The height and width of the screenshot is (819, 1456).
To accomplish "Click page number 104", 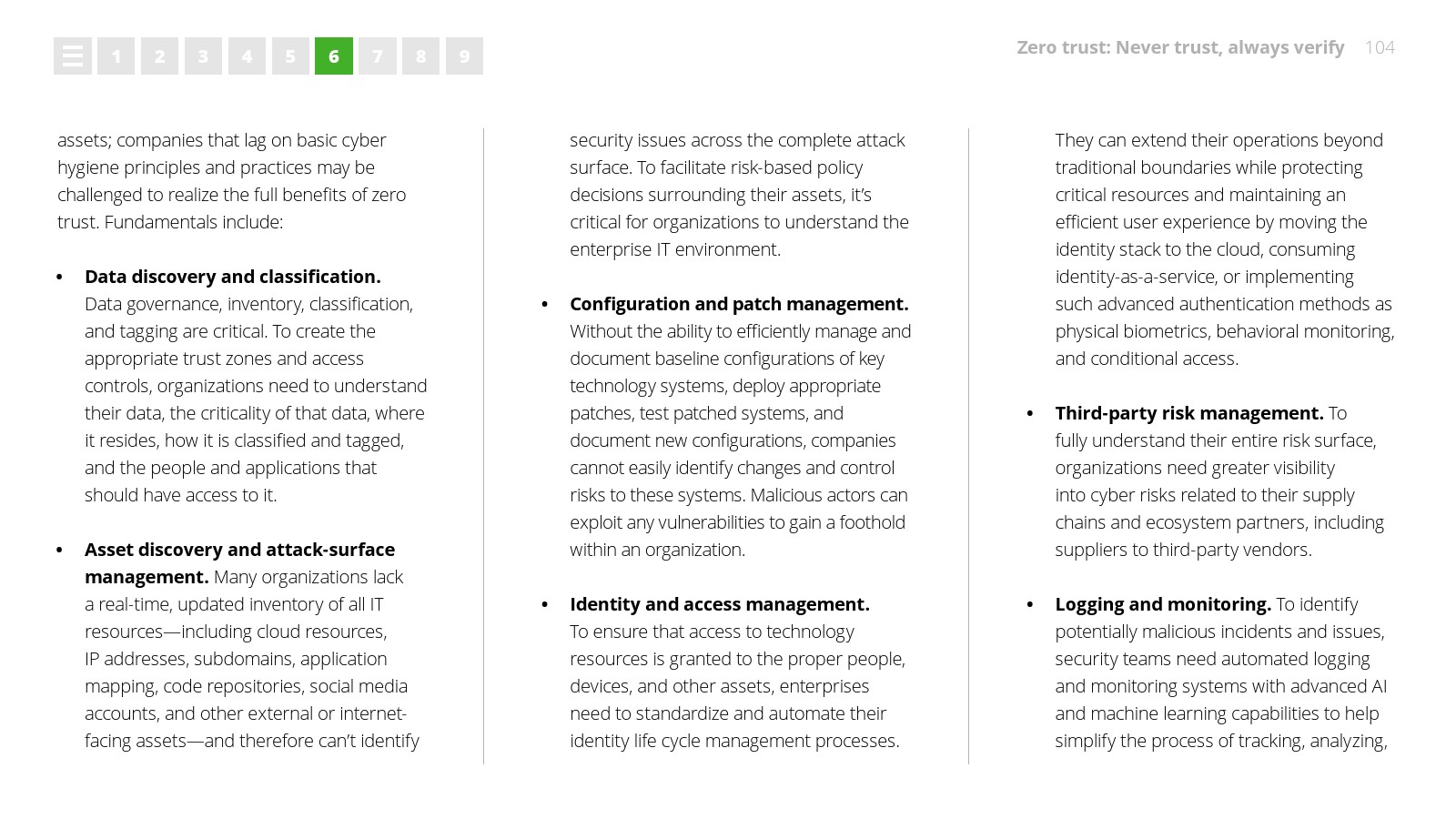I will (1380, 47).
